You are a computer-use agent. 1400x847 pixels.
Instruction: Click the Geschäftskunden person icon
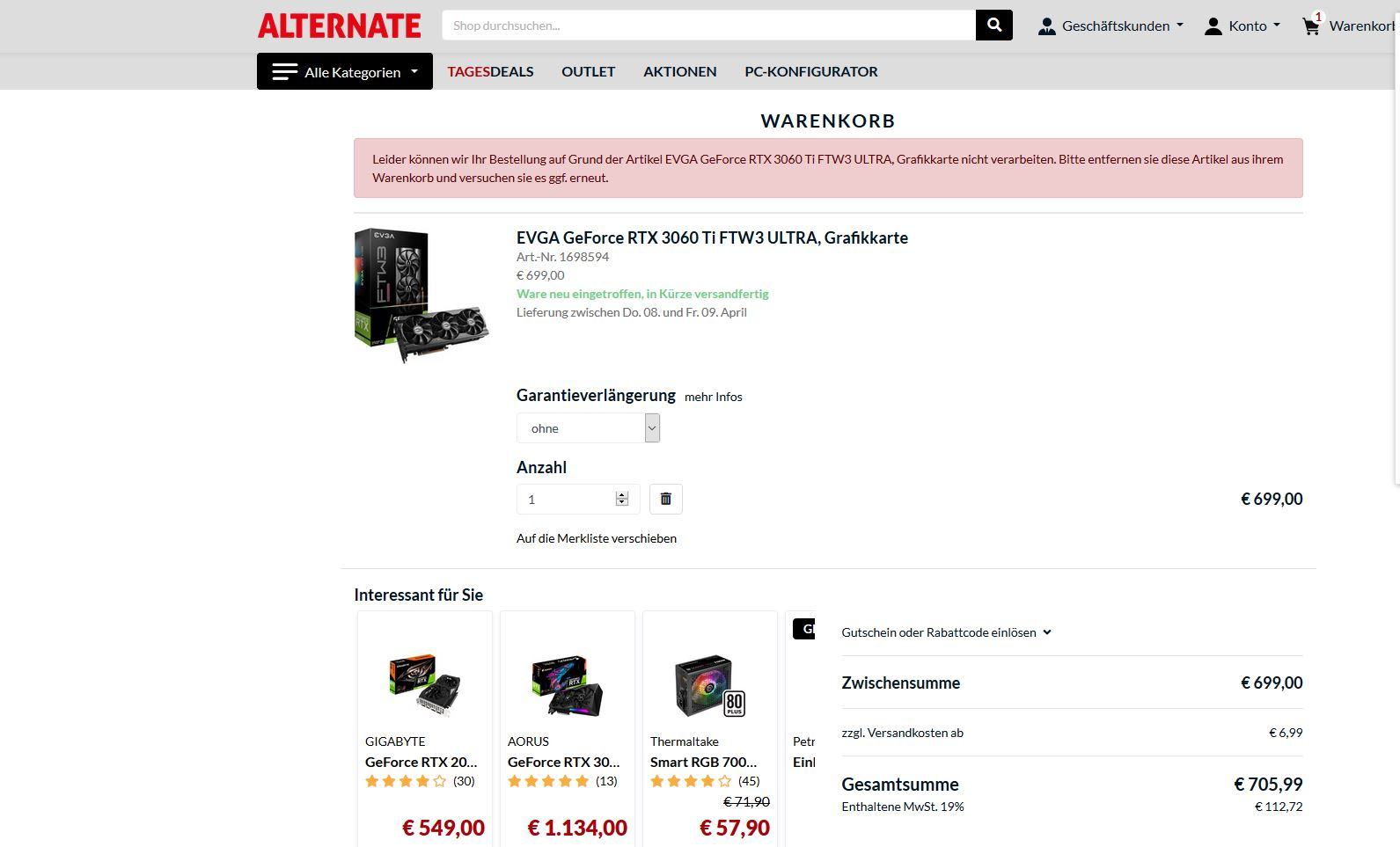[x=1046, y=26]
